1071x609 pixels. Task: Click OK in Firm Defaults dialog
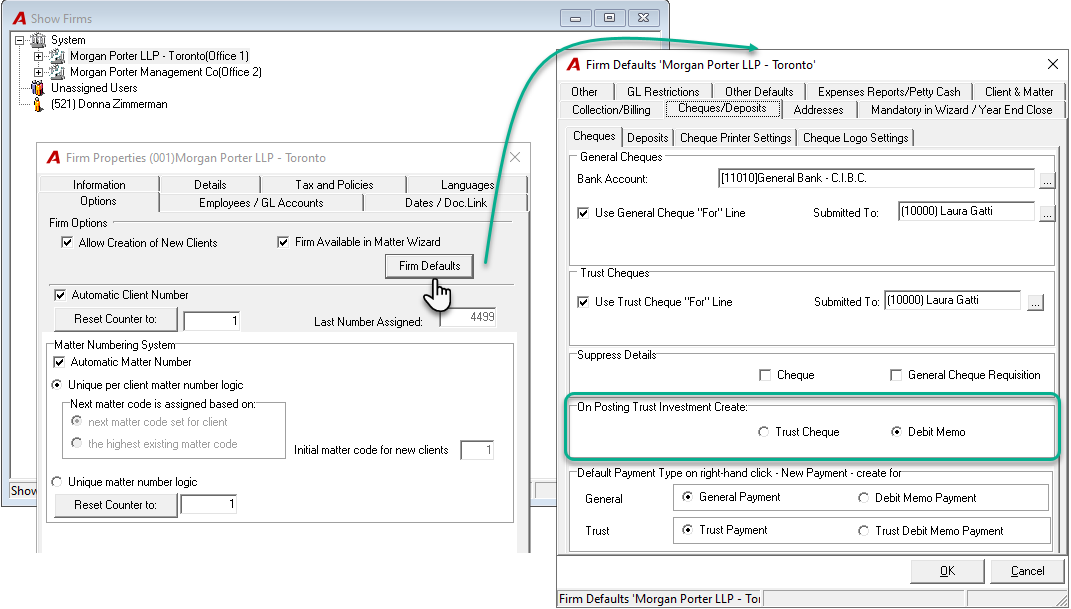pyautogui.click(x=947, y=571)
